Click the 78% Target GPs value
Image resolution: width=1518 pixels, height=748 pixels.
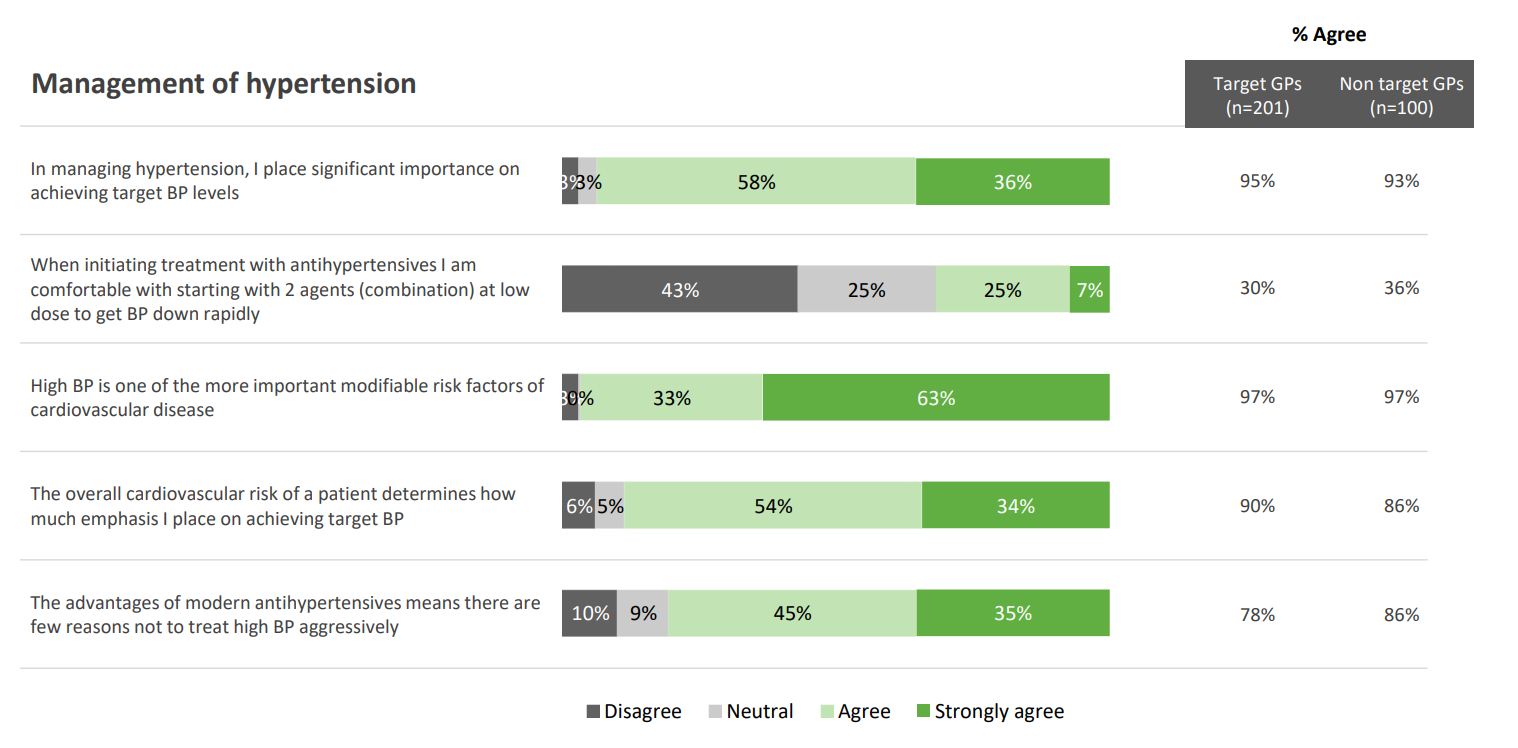(x=1257, y=615)
